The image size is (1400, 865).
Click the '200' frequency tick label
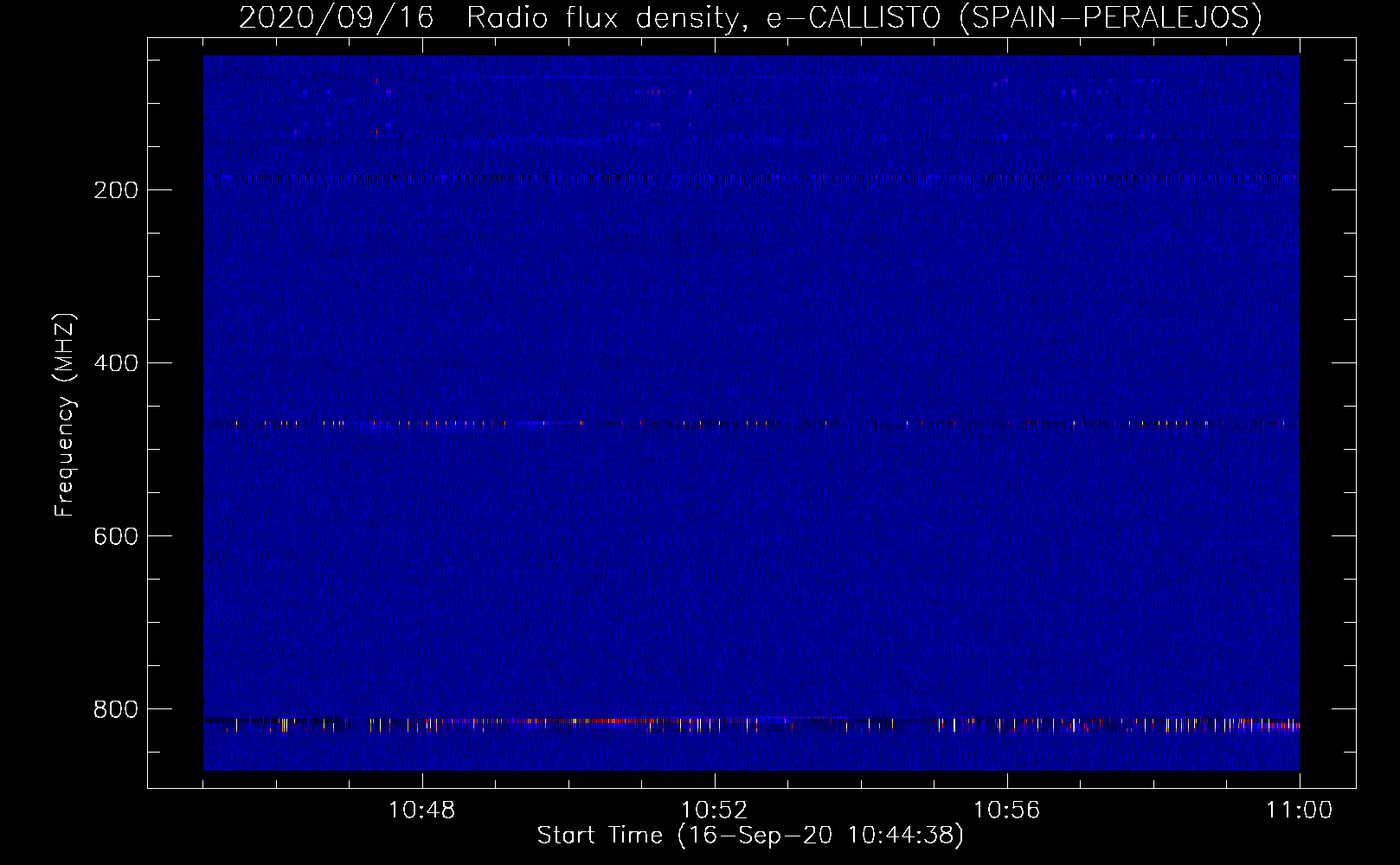point(116,190)
